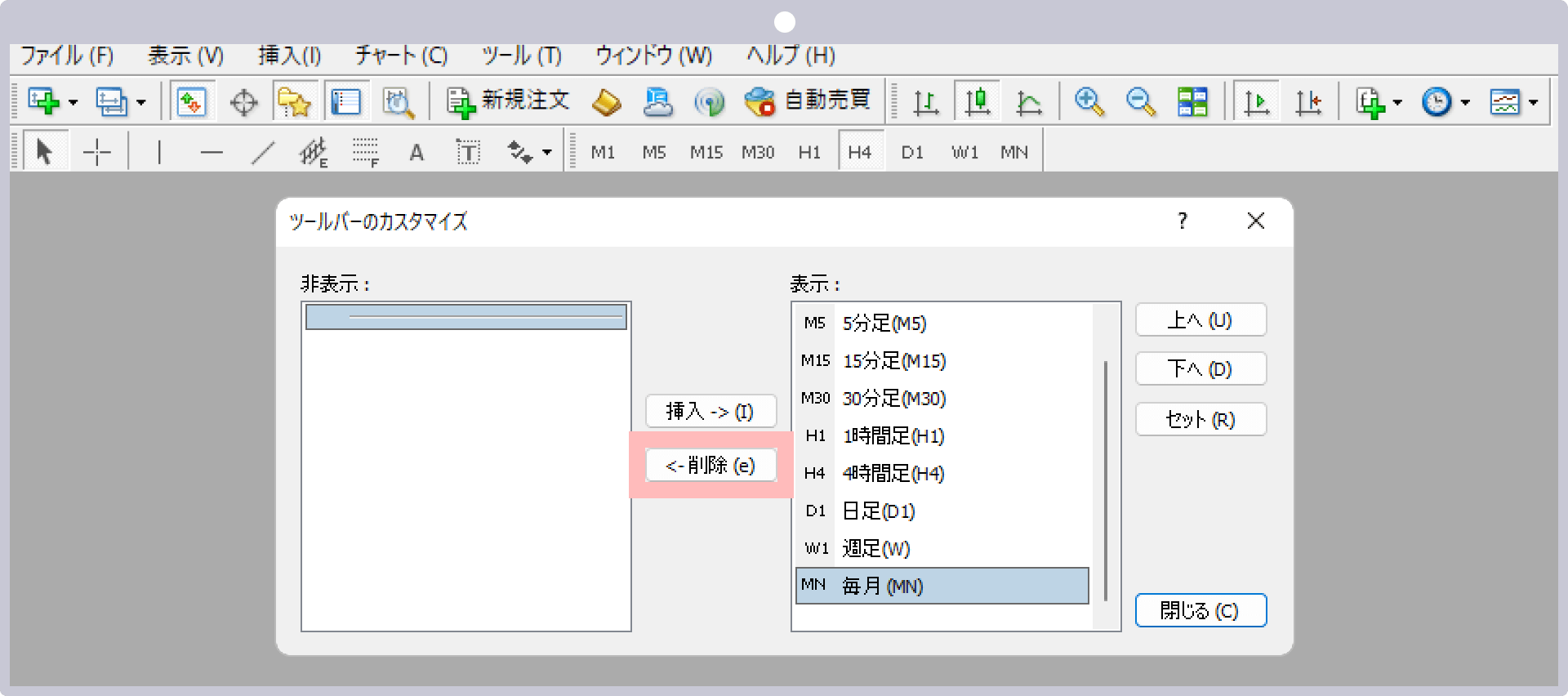Viewport: 1568px width, 696px height.
Task: Expand the periods clock dropdown arrow
Action: [1465, 103]
